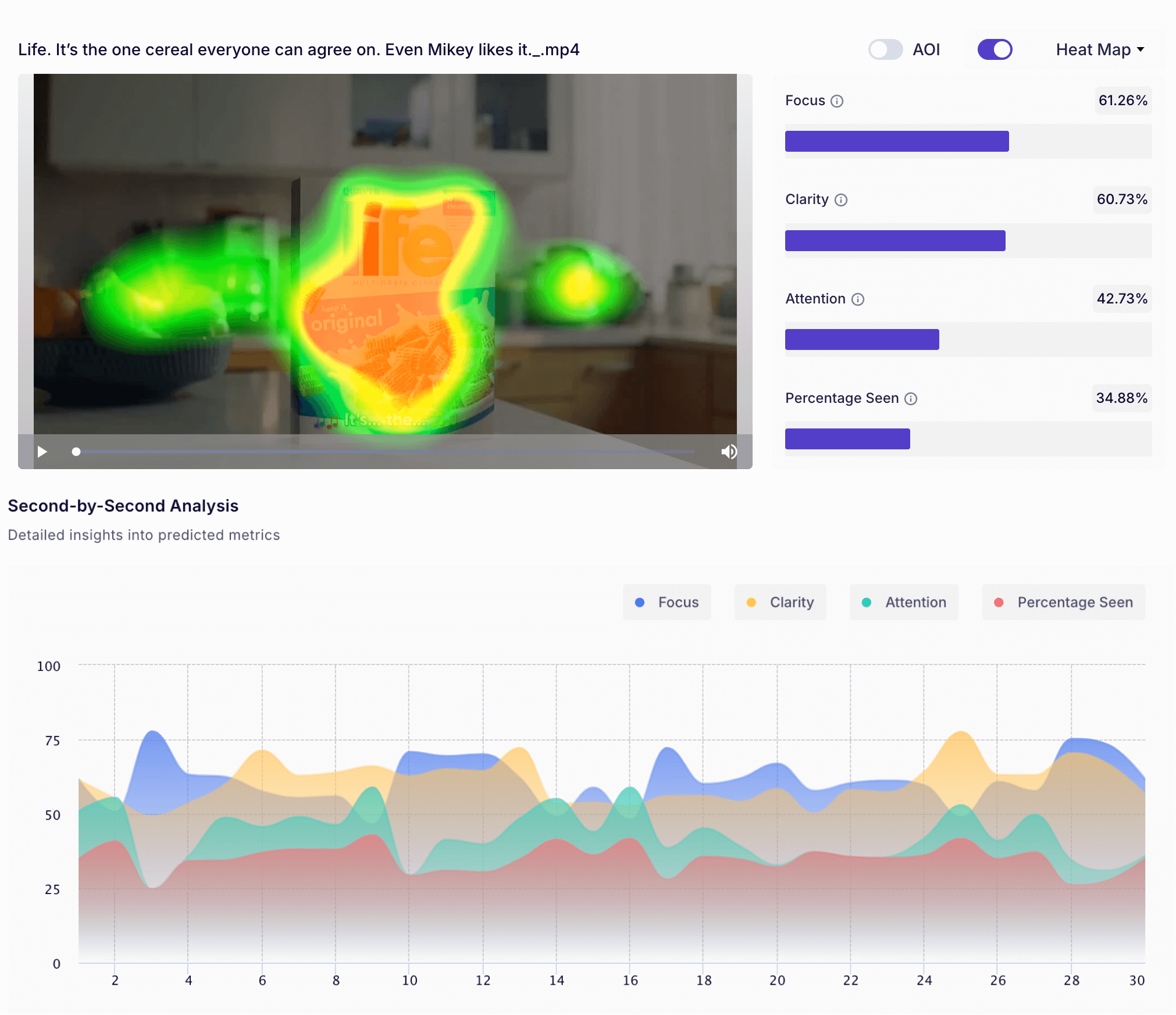Screen dimensions: 1176x1015
Task: Click x-axis label 30 on chart
Action: tap(1137, 981)
